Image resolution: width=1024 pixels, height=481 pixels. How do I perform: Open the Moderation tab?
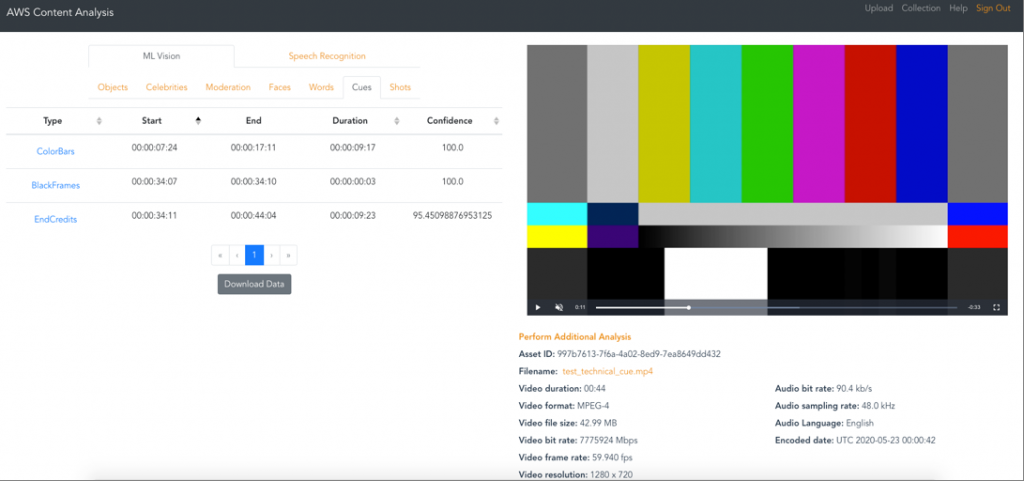[x=228, y=87]
